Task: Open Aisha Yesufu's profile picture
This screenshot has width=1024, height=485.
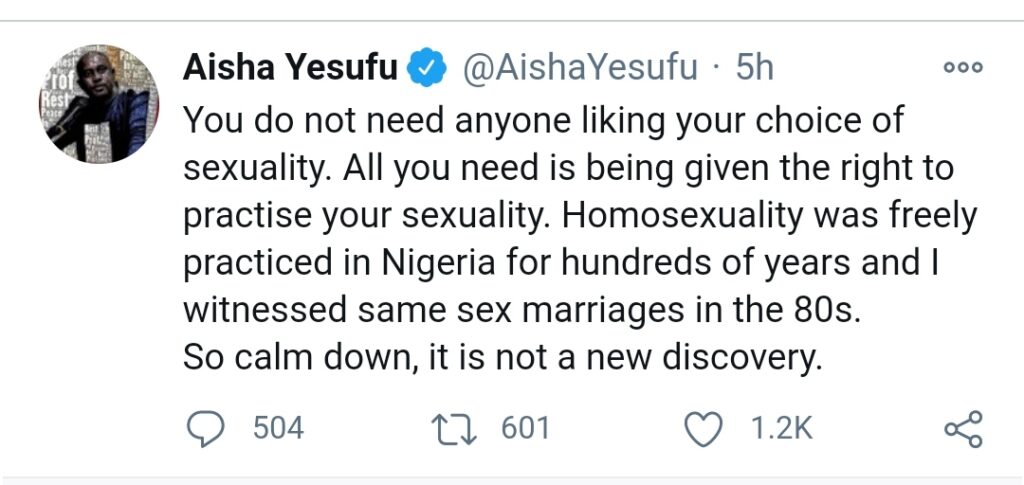Action: [x=99, y=104]
